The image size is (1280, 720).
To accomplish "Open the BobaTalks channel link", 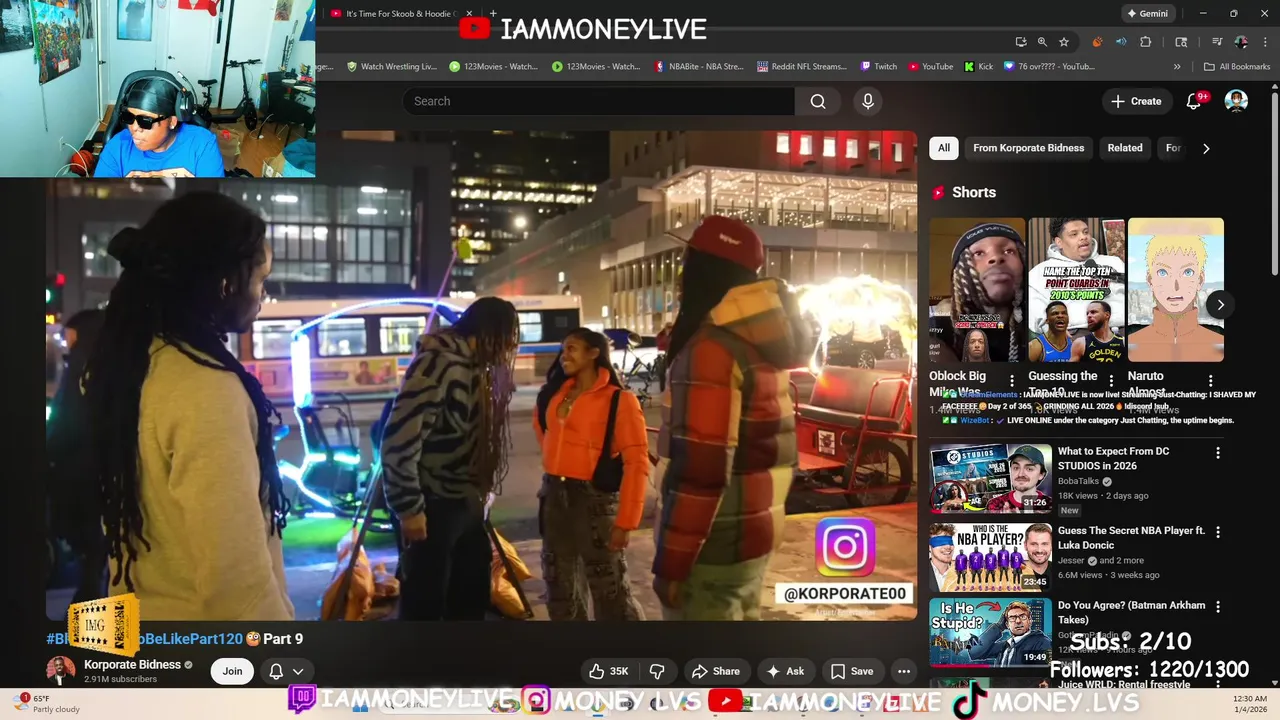I will tap(1078, 481).
